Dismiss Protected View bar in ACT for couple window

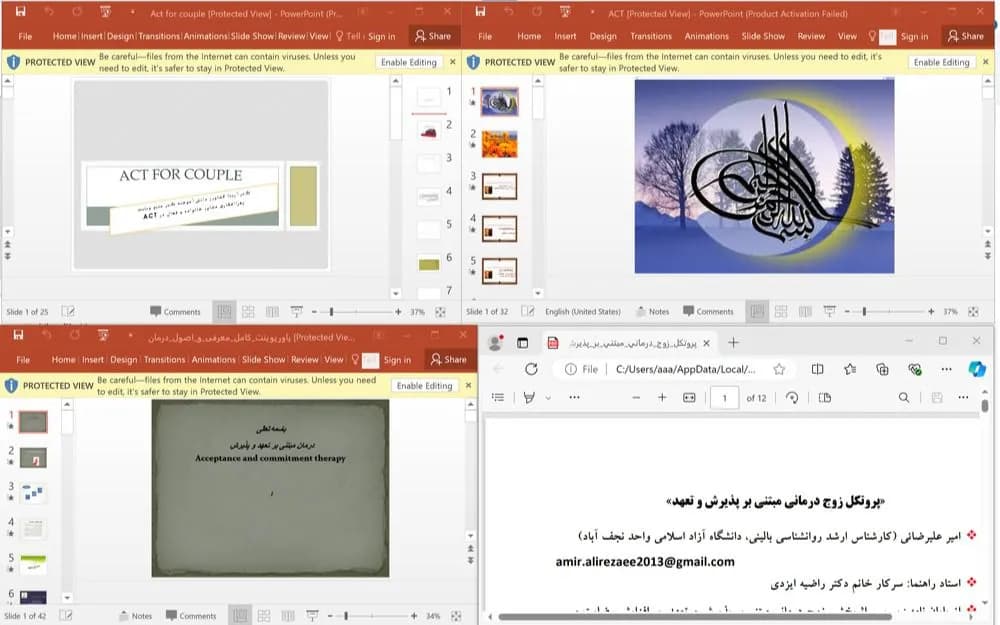click(x=453, y=62)
